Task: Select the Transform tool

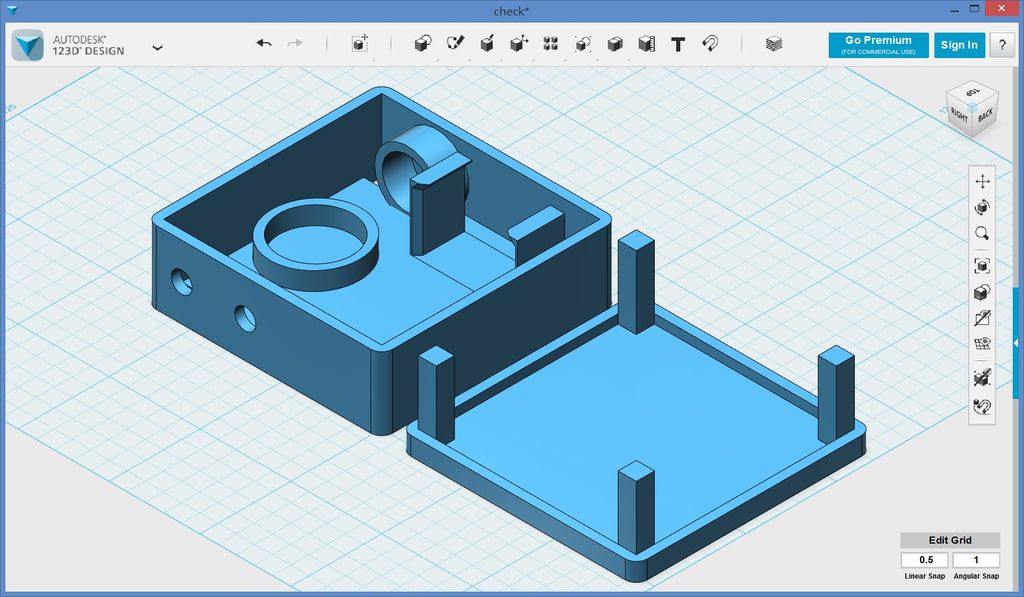Action: coord(359,44)
